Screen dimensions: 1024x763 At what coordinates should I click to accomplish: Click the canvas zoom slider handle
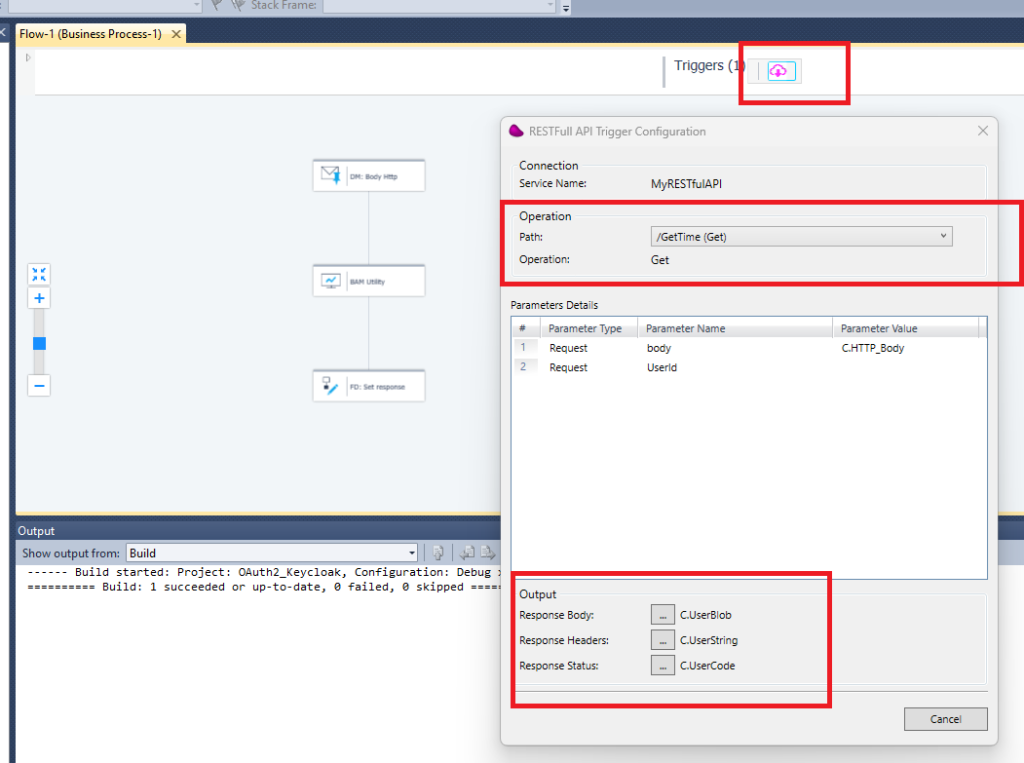coord(39,343)
